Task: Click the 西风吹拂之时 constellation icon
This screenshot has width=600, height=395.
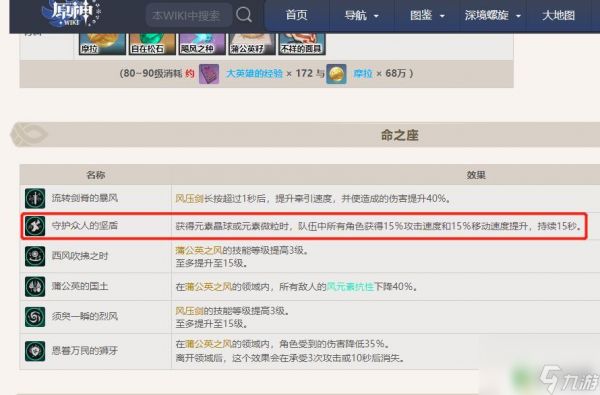Action: (35, 256)
